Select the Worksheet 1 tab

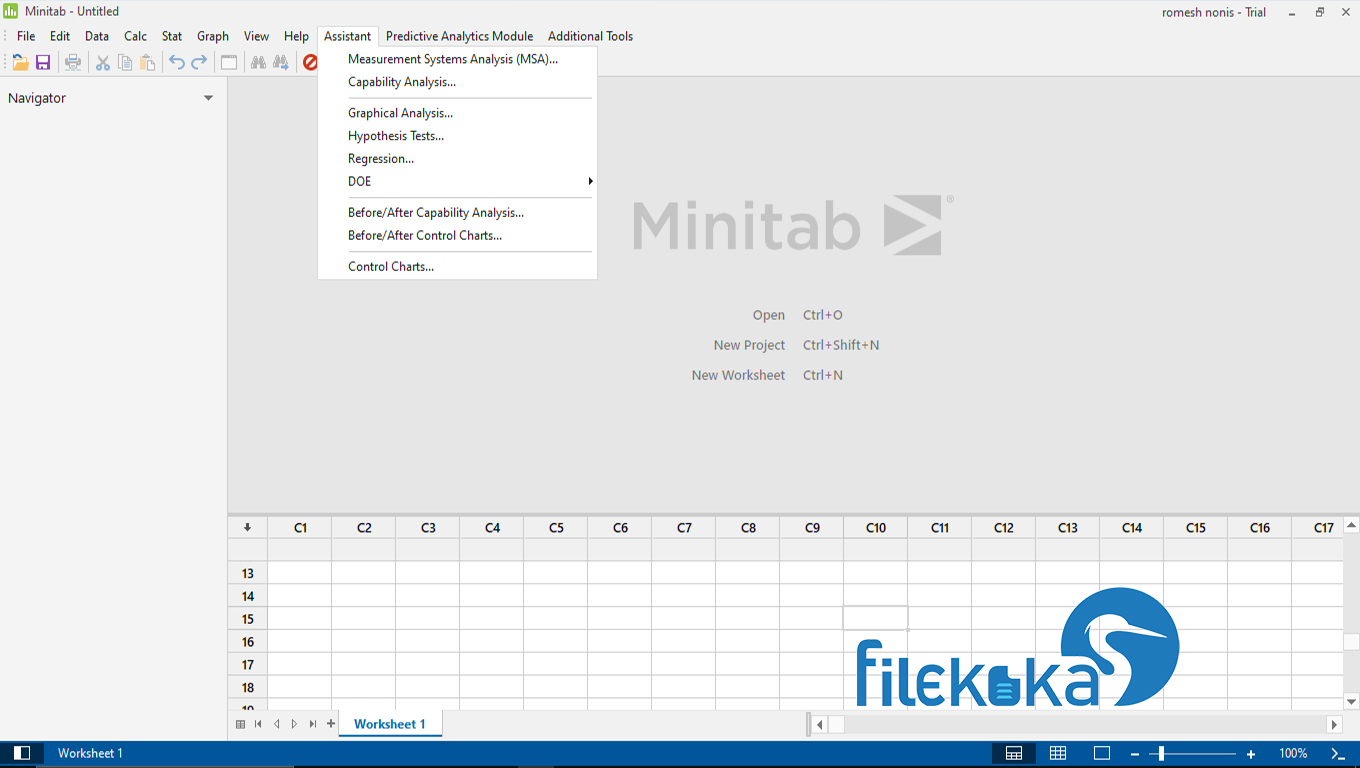click(x=390, y=724)
